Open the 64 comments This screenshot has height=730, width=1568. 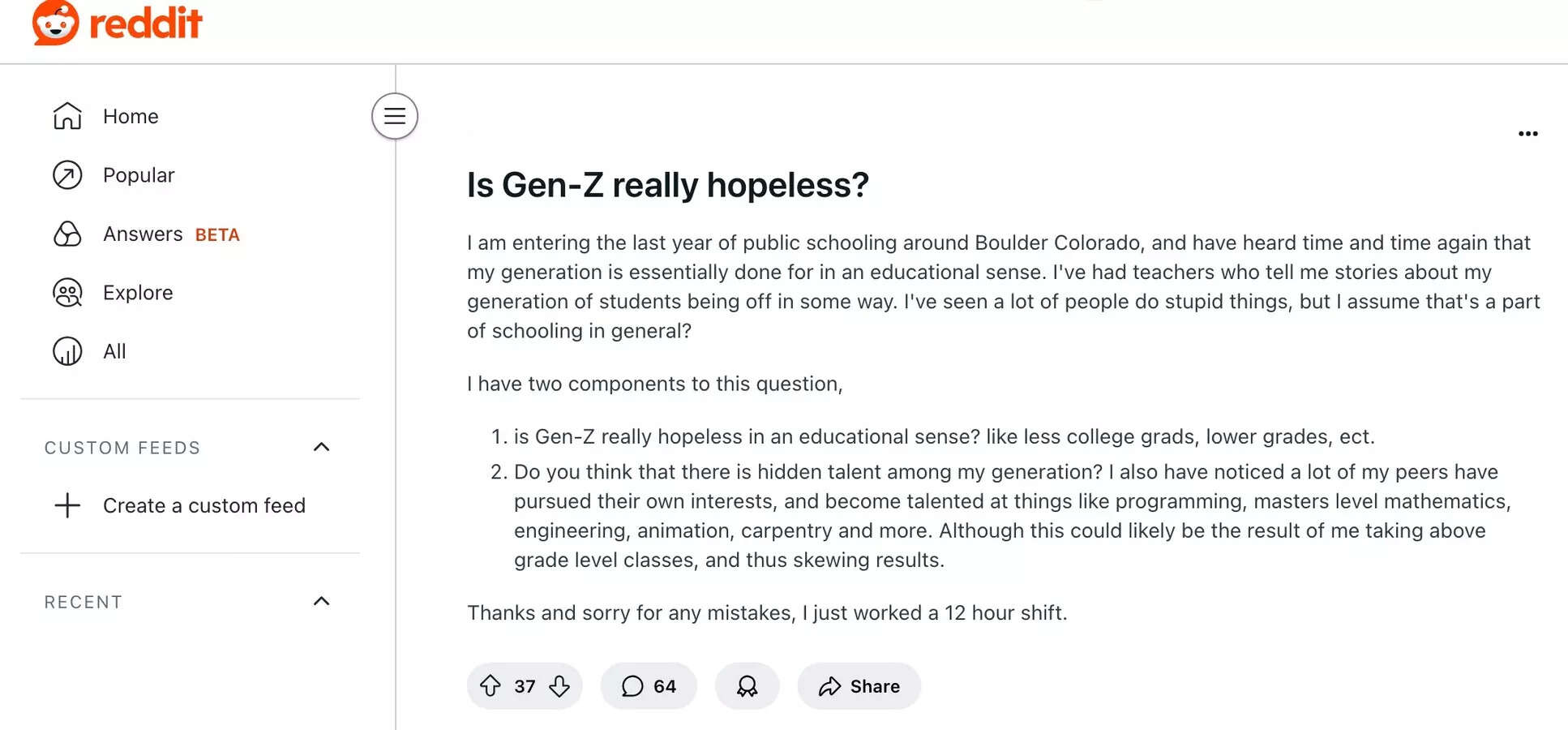[649, 686]
